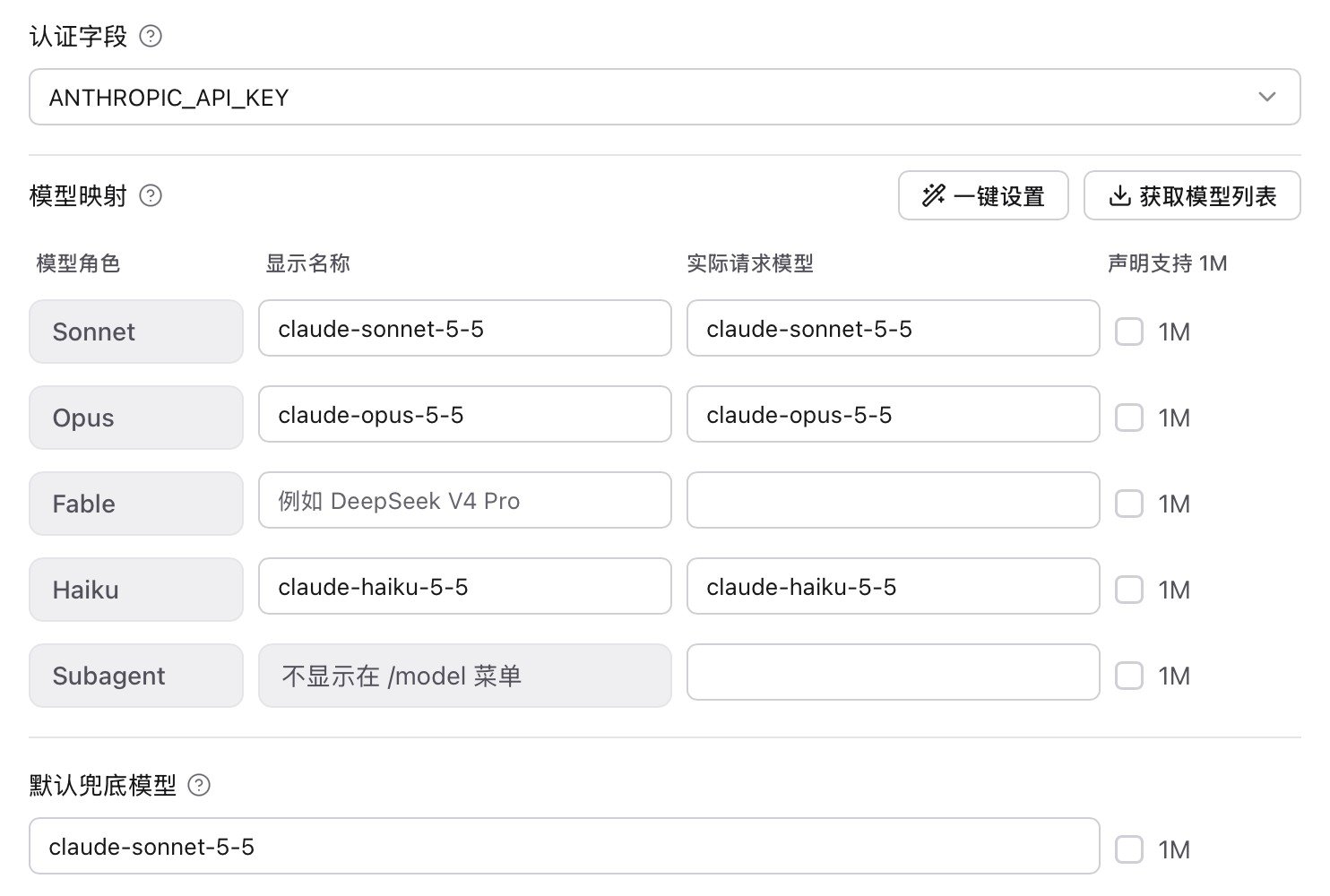Click Opus actual request model input
1330x896 pixels.
pyautogui.click(x=894, y=414)
